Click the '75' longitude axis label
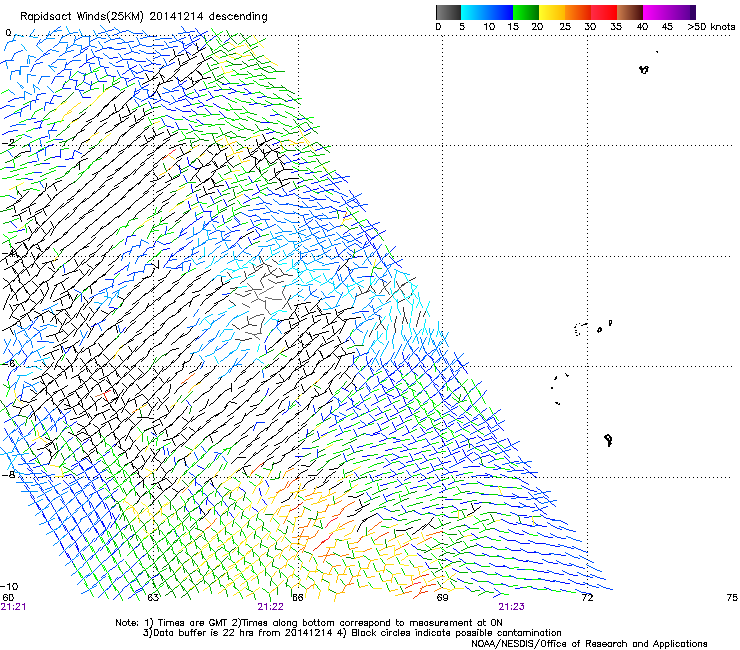 click(x=732, y=598)
